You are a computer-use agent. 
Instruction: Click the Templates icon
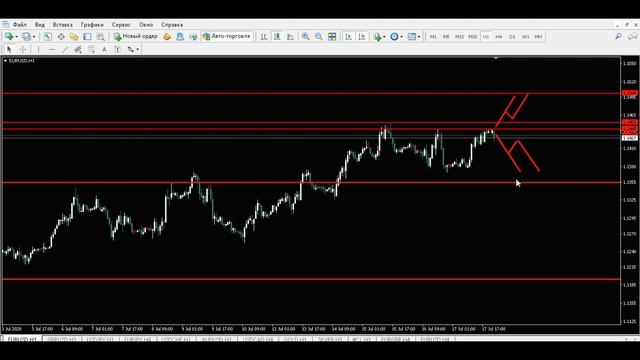(x=411, y=37)
